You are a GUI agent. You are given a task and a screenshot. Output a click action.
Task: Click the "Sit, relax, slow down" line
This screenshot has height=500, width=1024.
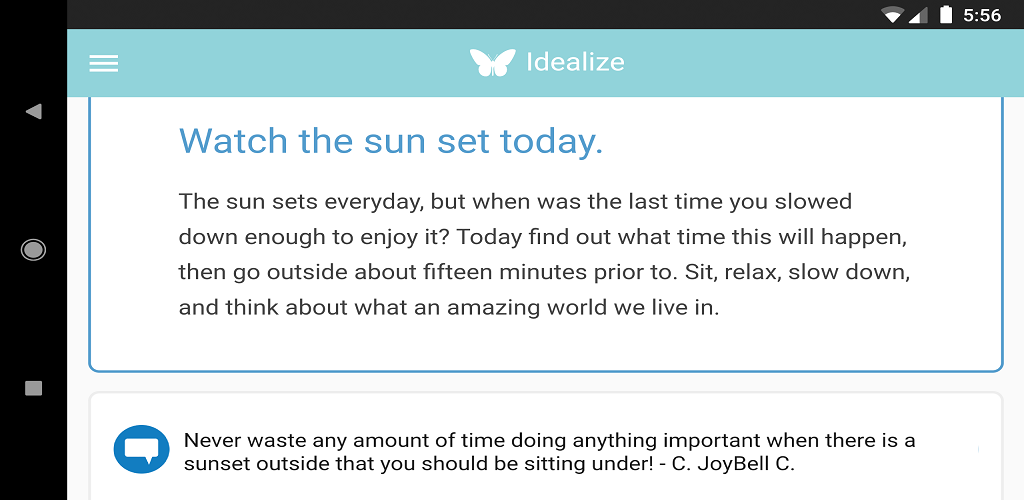543,272
